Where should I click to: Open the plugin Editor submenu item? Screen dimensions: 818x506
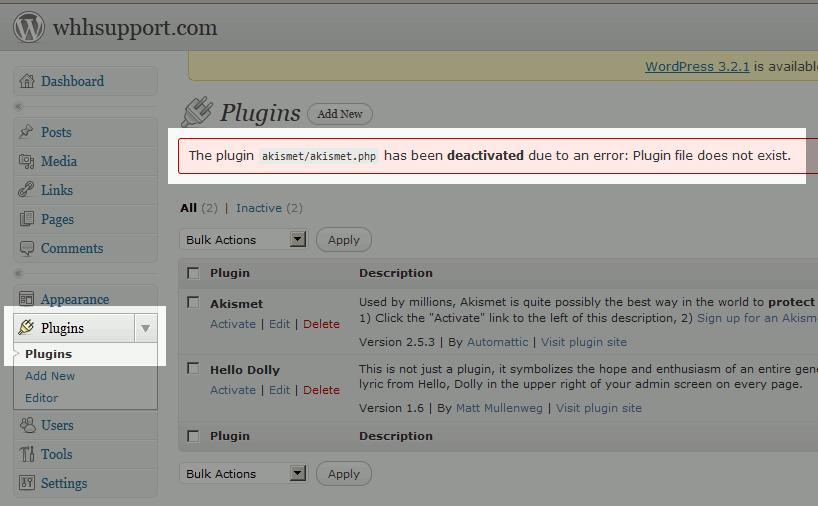[42, 398]
